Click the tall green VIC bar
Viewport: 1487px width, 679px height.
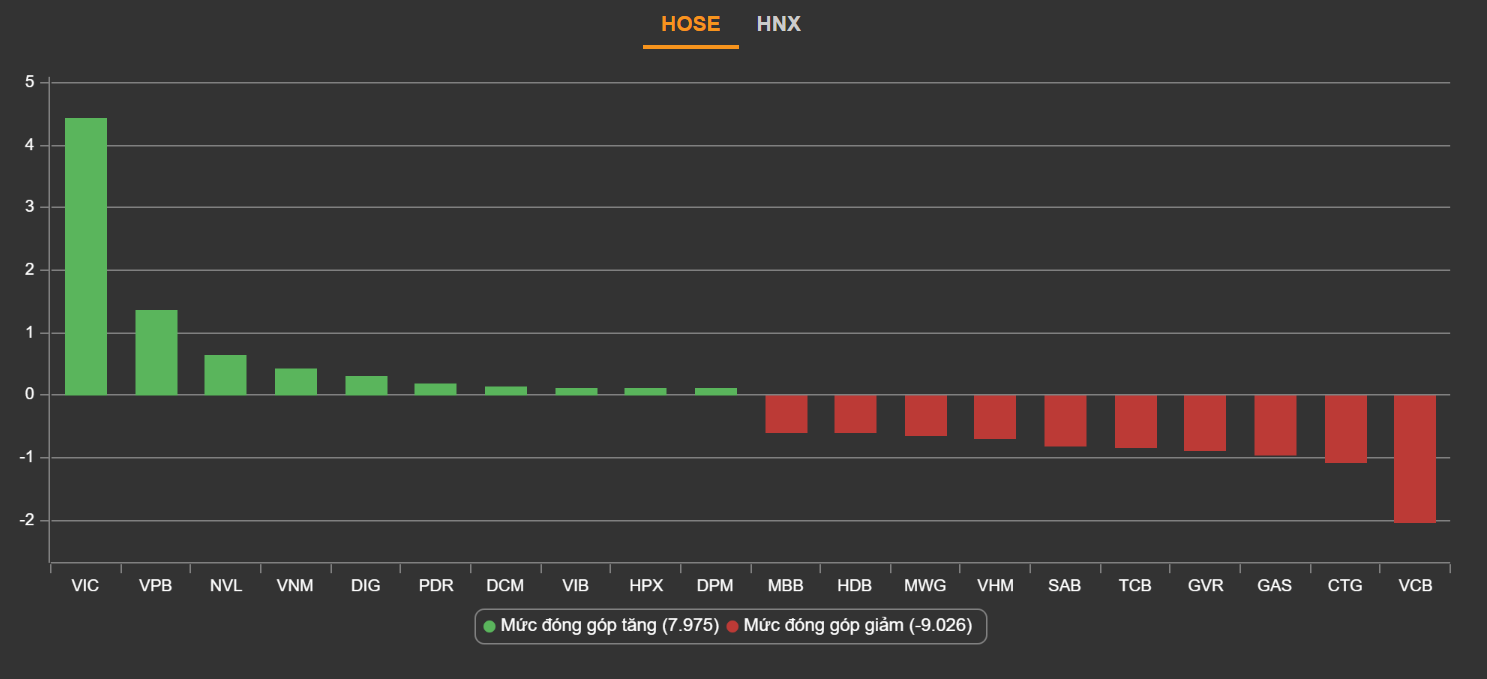[x=86, y=256]
